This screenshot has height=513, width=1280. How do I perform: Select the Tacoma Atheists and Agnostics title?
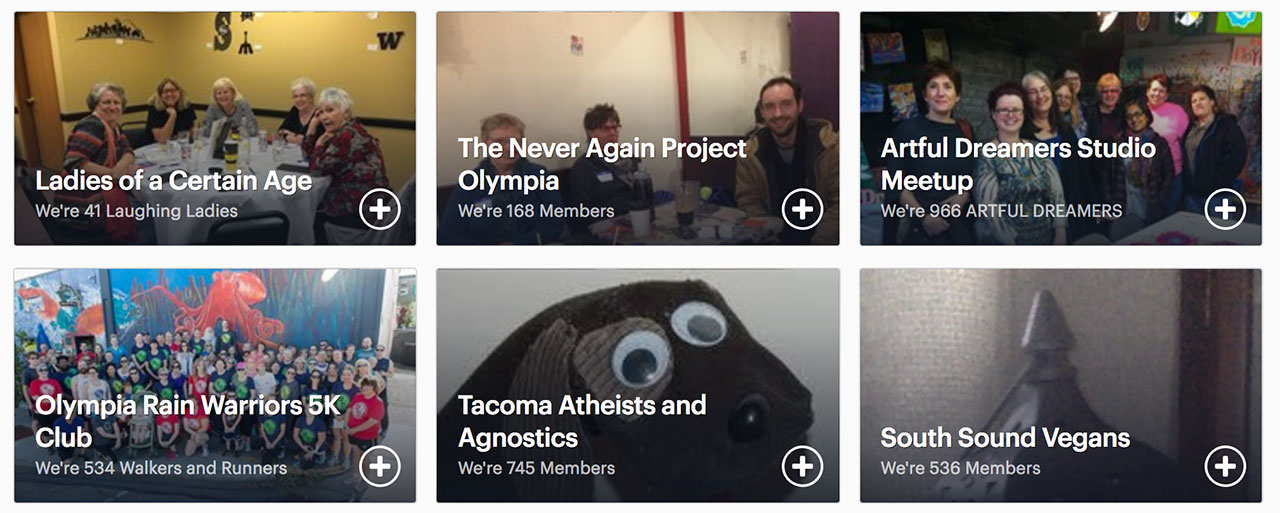coord(582,421)
